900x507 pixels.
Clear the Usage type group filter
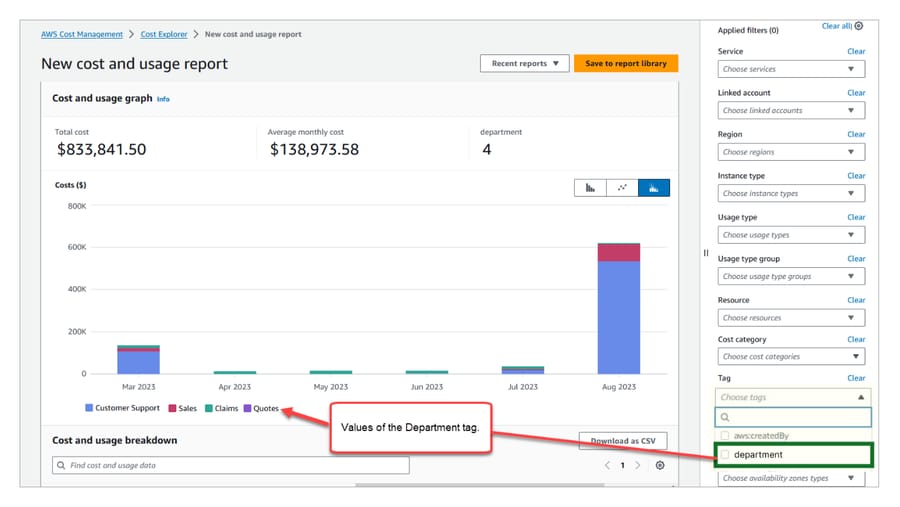(x=856, y=258)
